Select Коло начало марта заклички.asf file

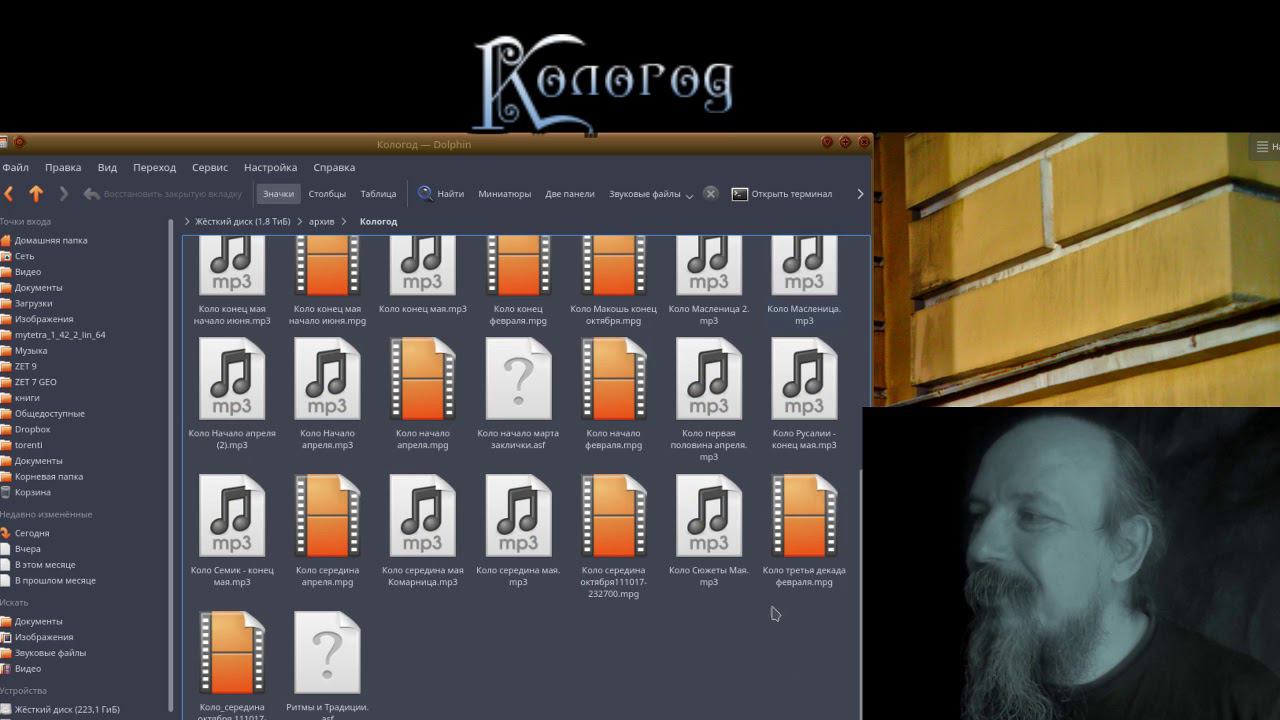point(518,394)
